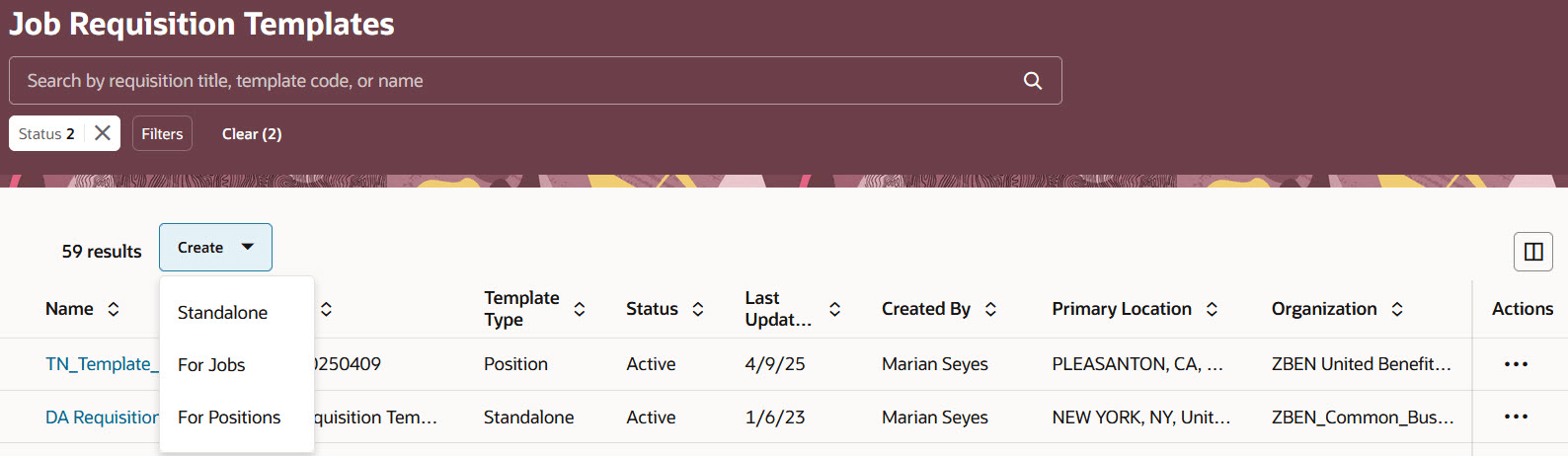Remove the Status filter chip

pyautogui.click(x=103, y=133)
